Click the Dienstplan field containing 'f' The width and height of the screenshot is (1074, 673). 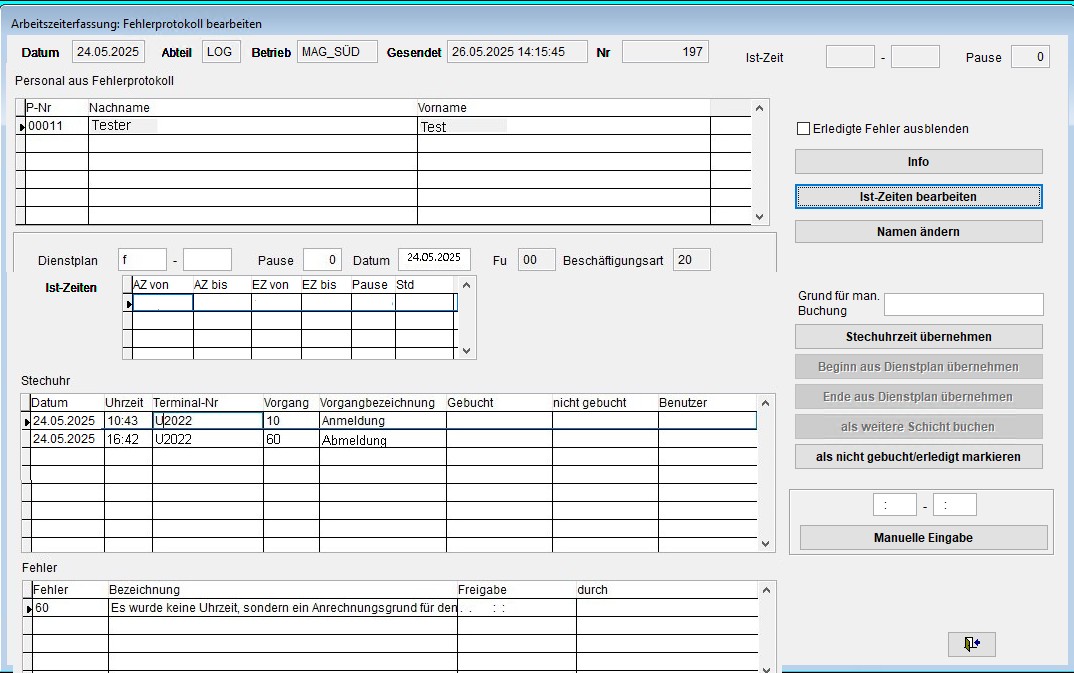(x=142, y=260)
